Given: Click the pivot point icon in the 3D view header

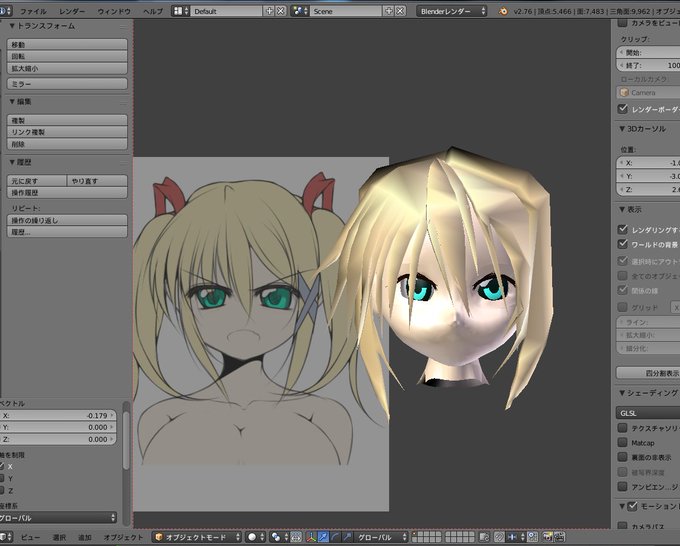Looking at the screenshot, I should pyautogui.click(x=275, y=537).
